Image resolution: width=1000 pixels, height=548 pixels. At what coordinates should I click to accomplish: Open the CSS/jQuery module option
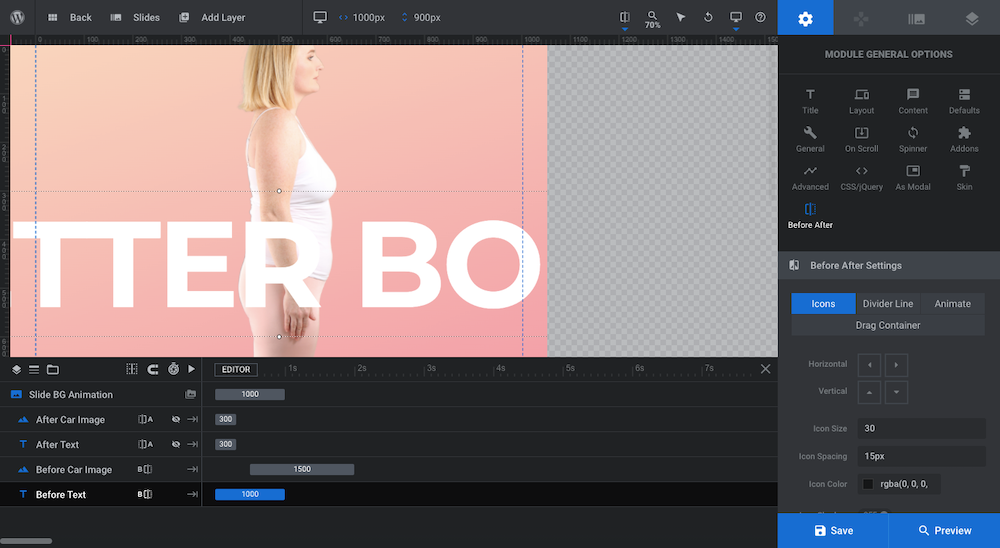[861, 177]
